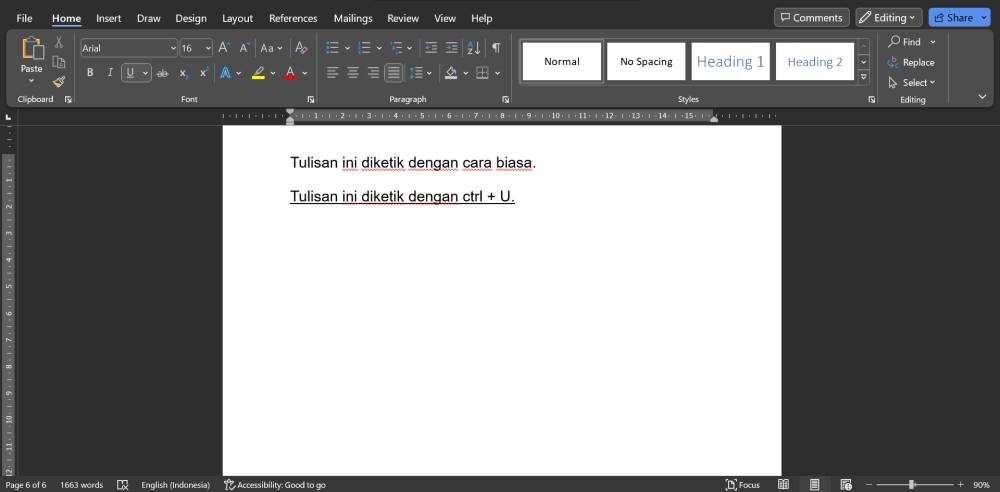This screenshot has height=492, width=1000.
Task: Click the Increase Indent icon
Action: 452,48
